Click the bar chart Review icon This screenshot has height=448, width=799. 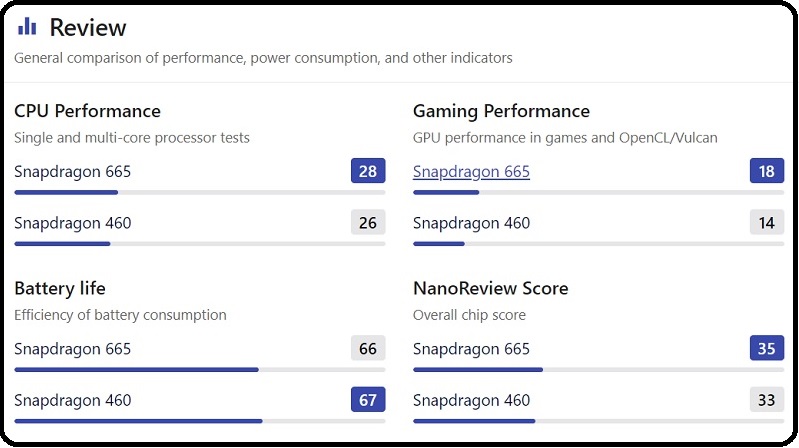28,27
